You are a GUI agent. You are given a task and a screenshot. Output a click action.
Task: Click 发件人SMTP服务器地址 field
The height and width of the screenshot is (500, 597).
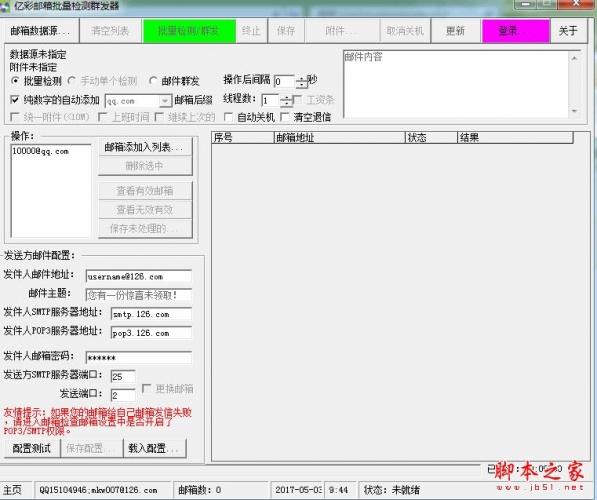coord(151,314)
